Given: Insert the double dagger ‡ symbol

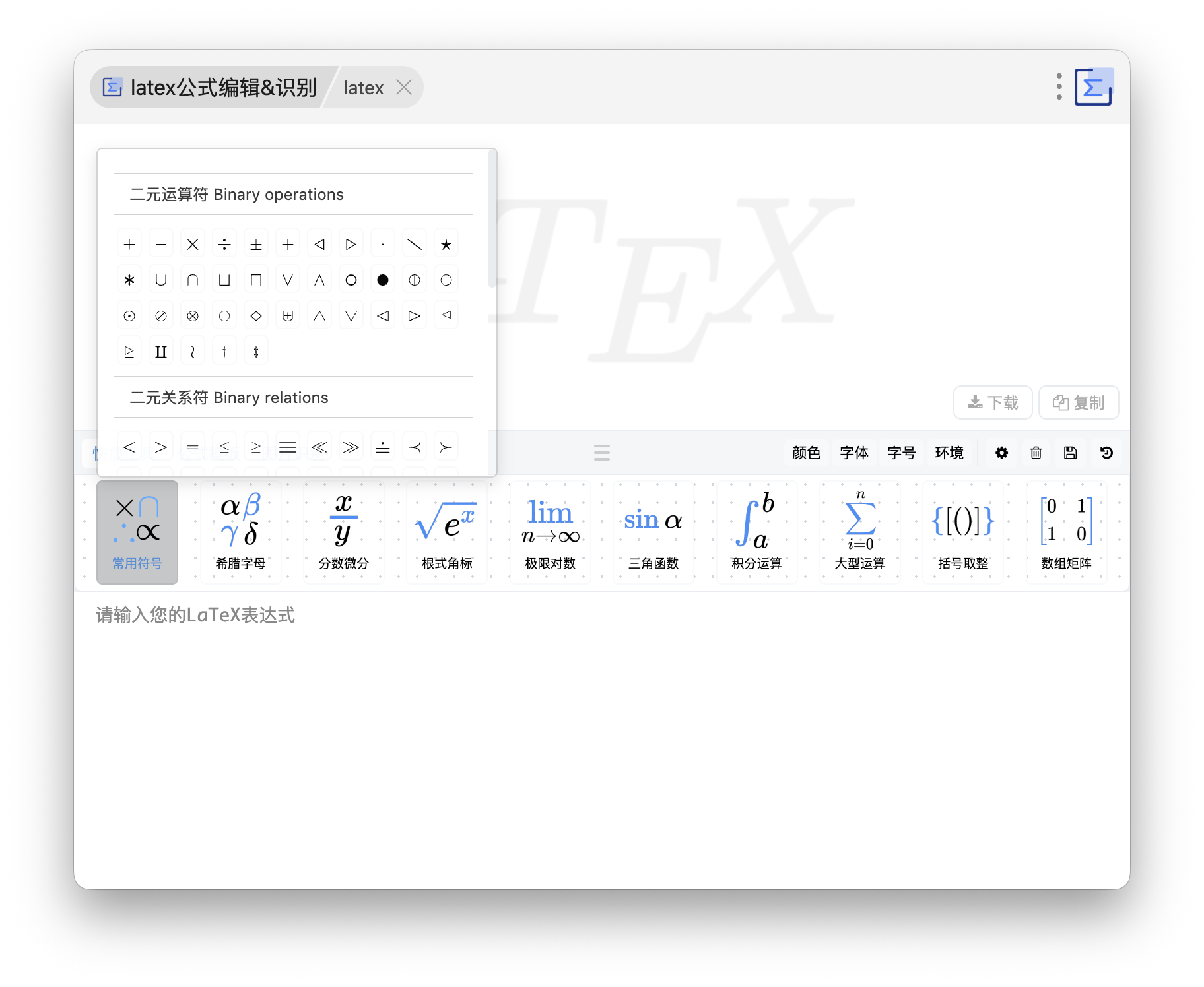Looking at the screenshot, I should pos(256,352).
